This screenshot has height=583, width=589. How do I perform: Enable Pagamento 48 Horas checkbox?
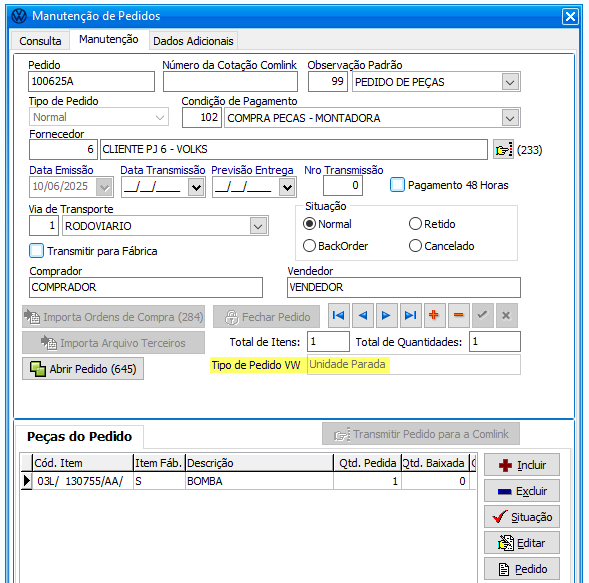397,185
